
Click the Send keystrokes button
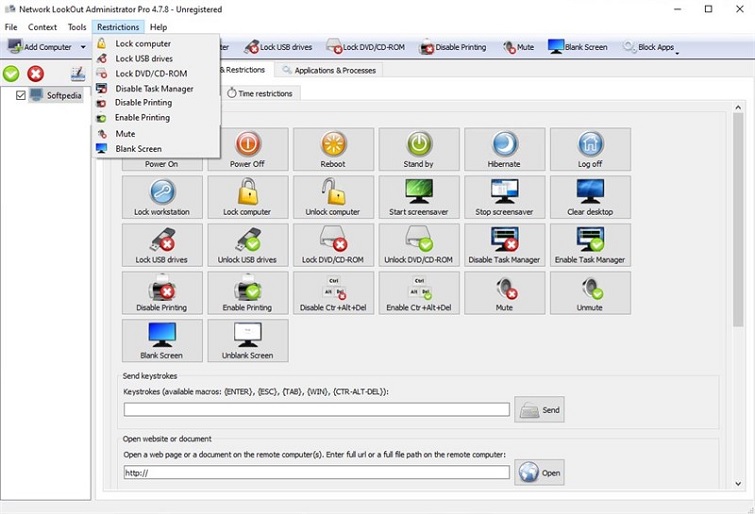[x=540, y=410]
